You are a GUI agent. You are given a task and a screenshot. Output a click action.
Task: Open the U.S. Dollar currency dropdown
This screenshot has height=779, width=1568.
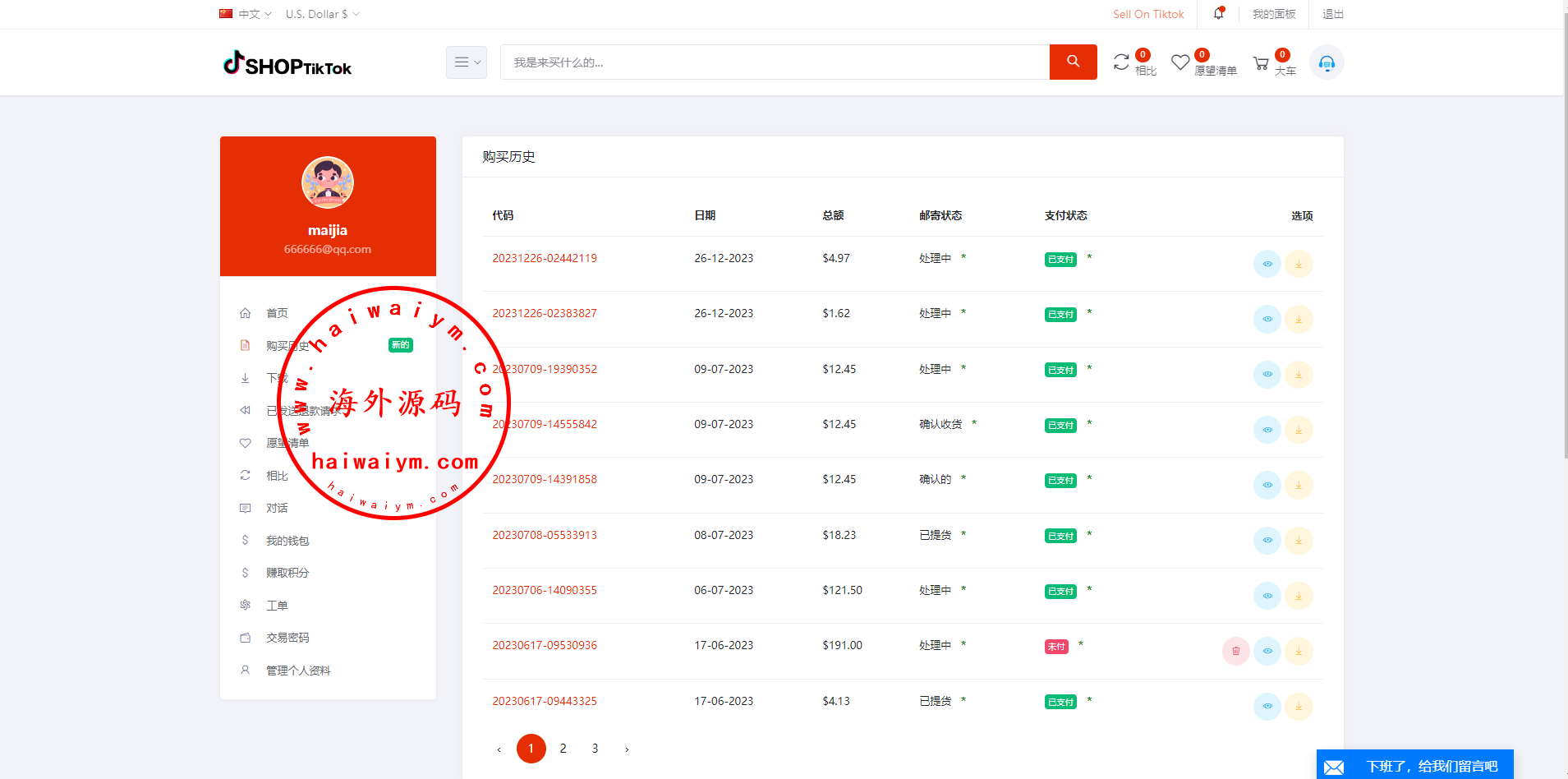pos(322,14)
